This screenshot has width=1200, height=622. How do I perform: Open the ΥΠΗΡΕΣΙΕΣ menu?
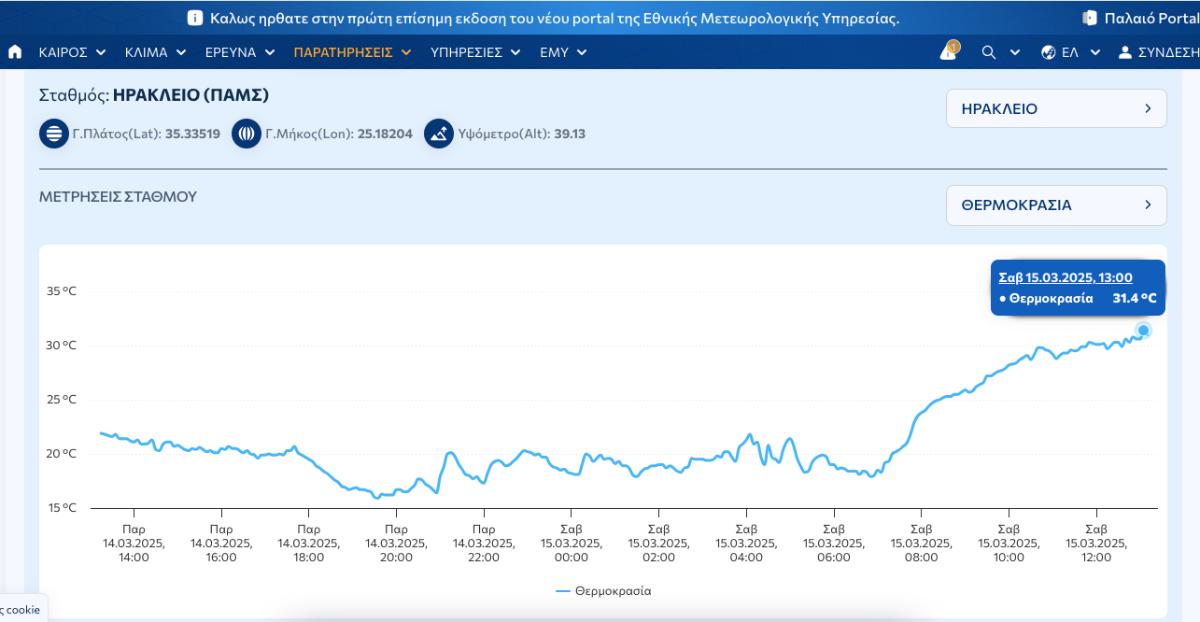(475, 52)
